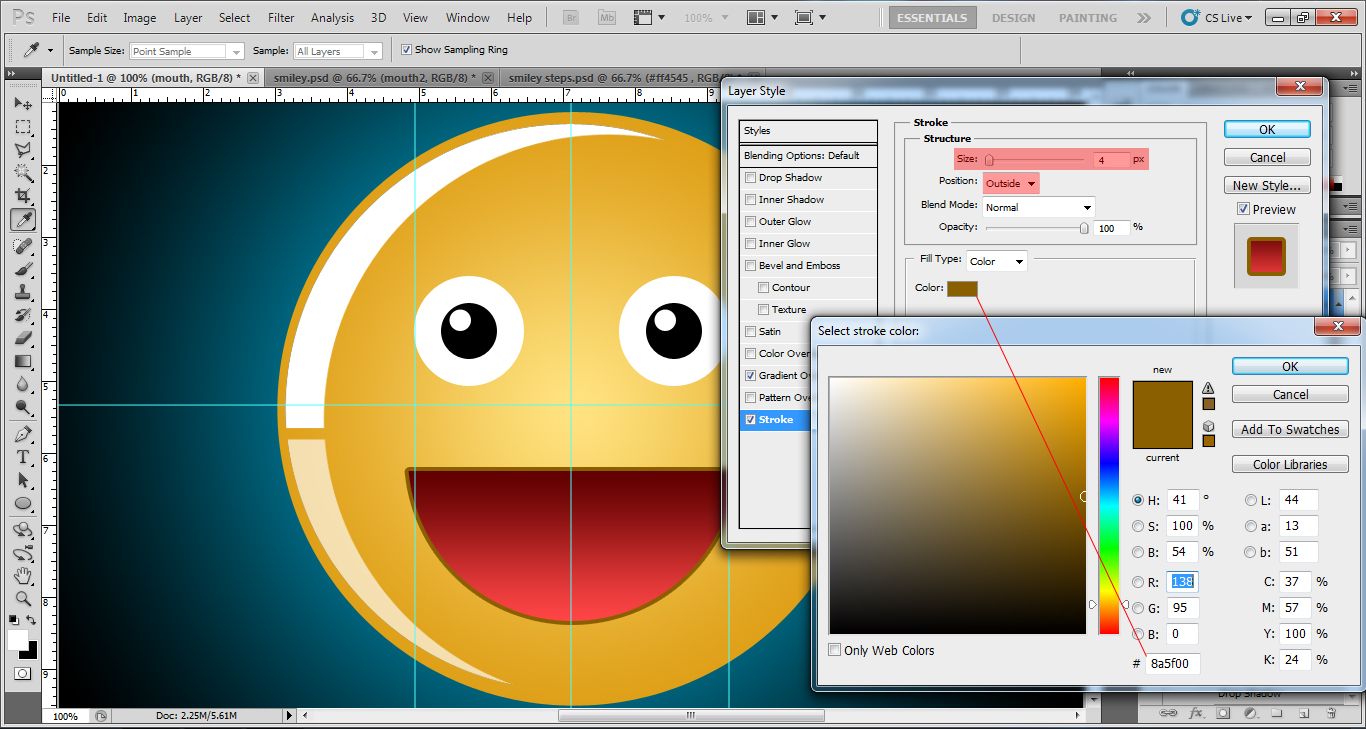1366x729 pixels.
Task: Select the Pen tool
Action: coord(22,433)
